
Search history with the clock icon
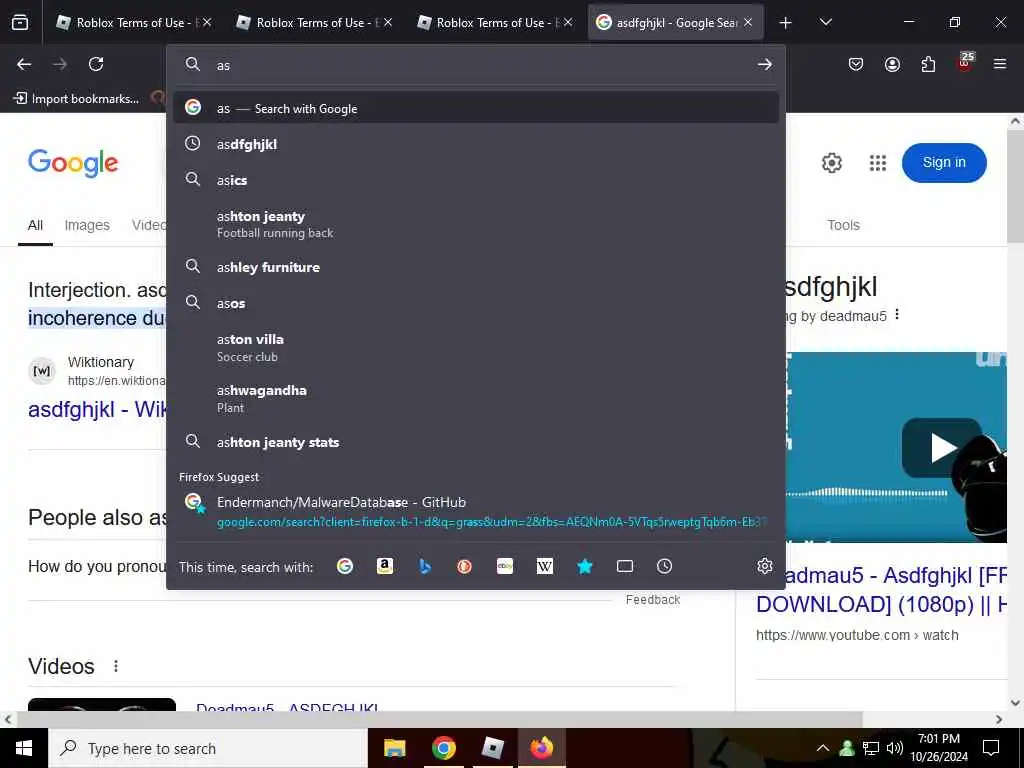coord(664,566)
